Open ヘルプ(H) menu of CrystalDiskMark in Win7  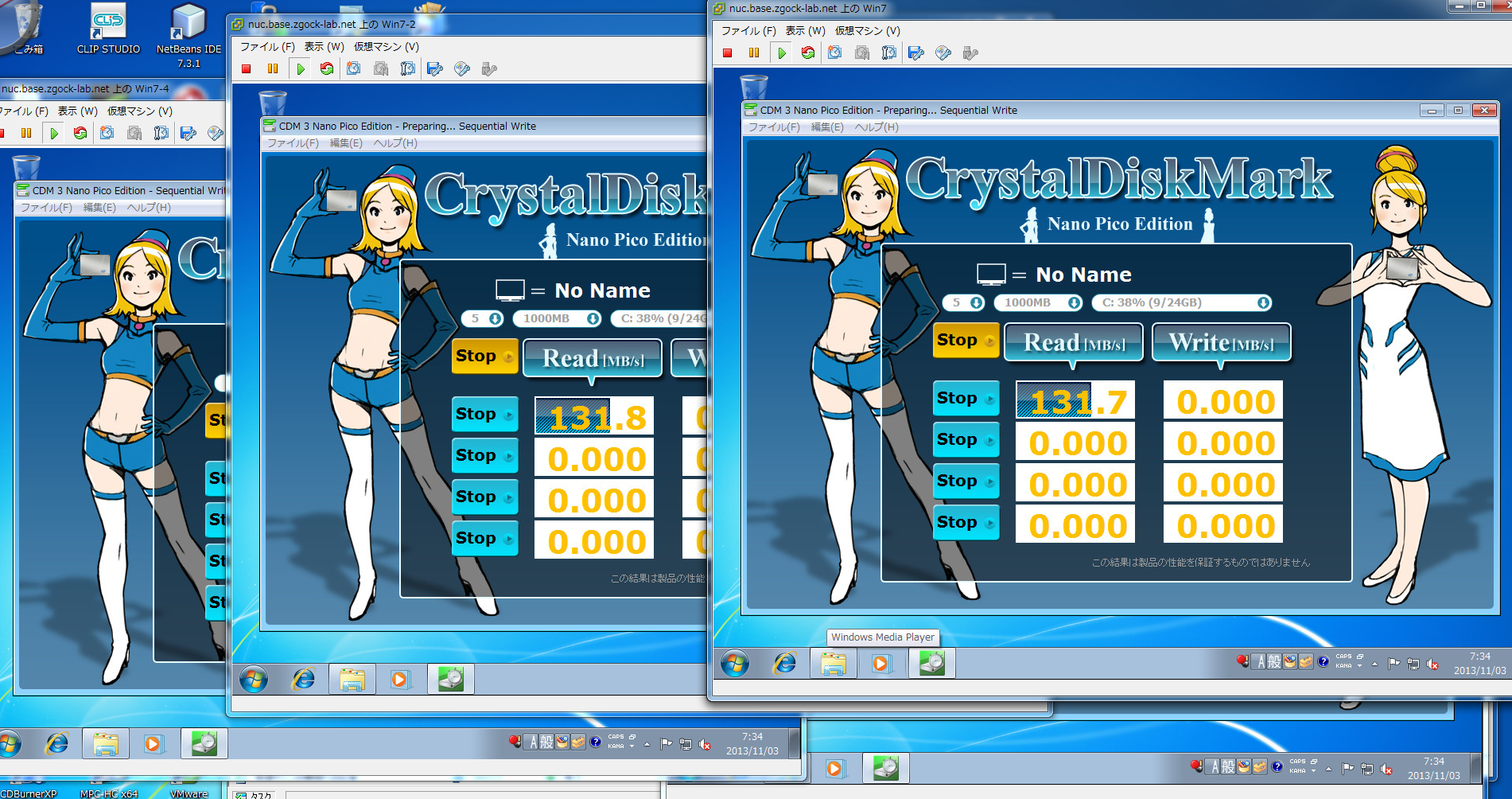tap(876, 127)
